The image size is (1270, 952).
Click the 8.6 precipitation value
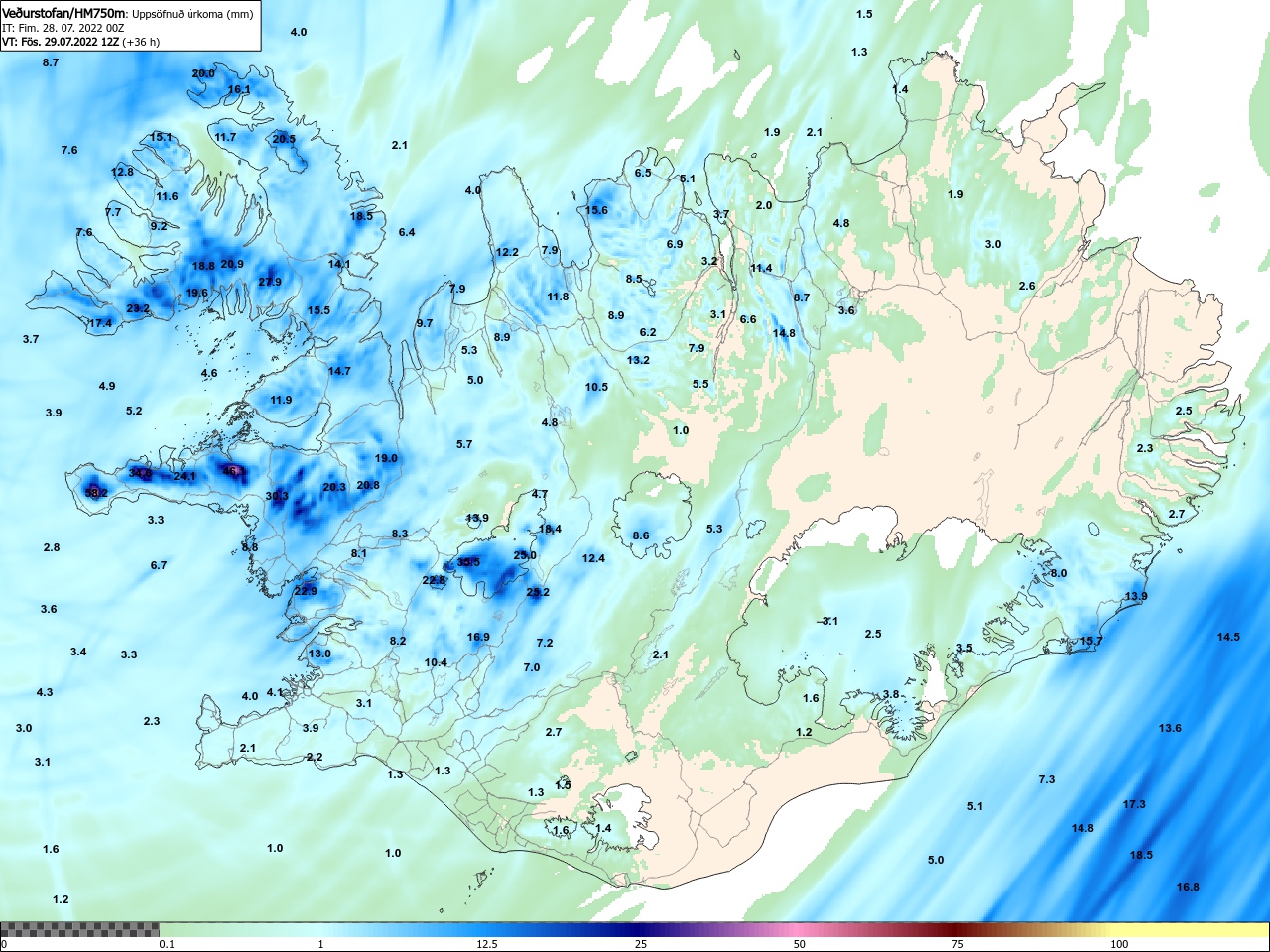pos(641,535)
